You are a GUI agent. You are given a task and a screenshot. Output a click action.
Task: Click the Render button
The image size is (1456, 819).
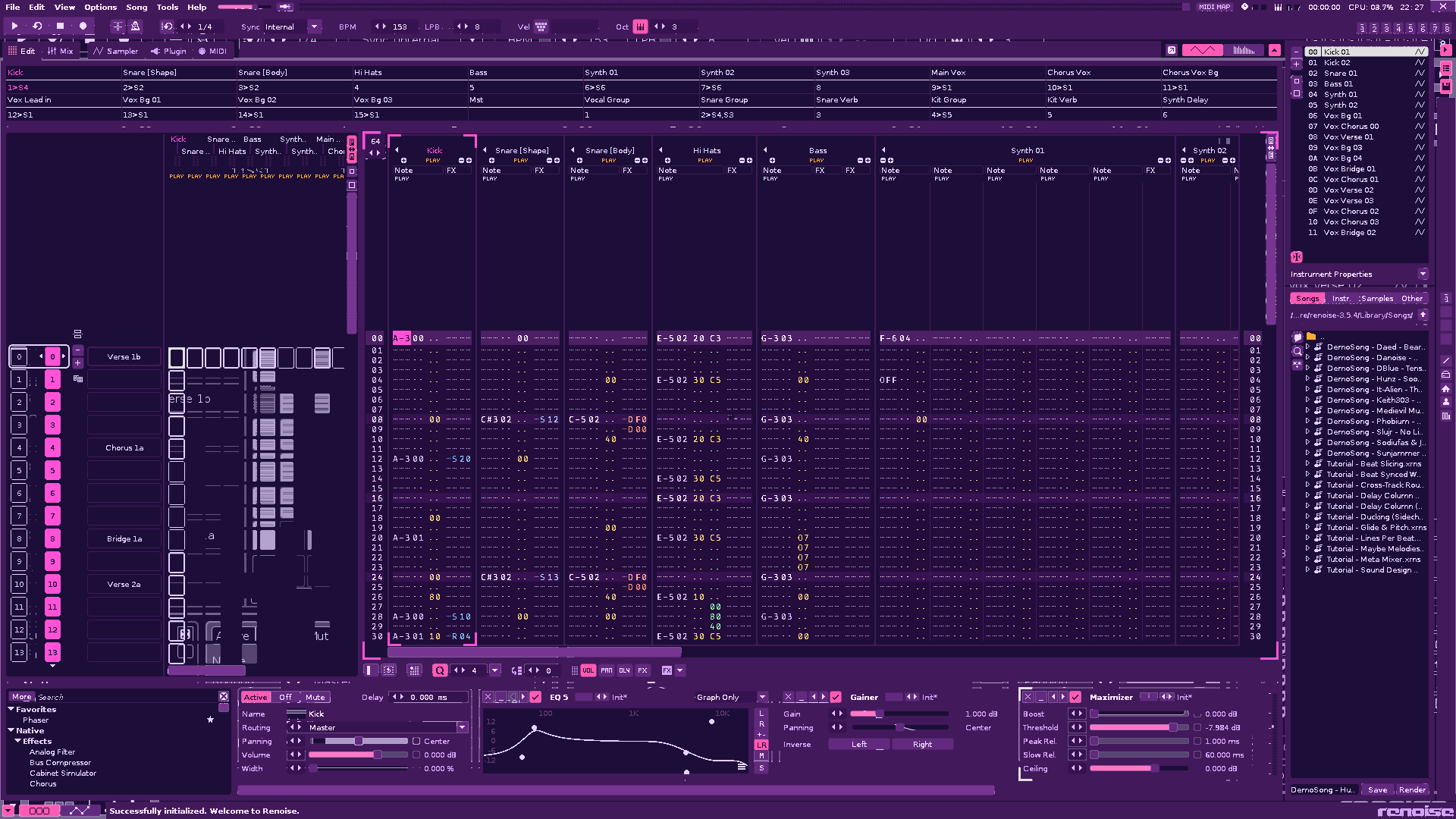coord(1412,789)
